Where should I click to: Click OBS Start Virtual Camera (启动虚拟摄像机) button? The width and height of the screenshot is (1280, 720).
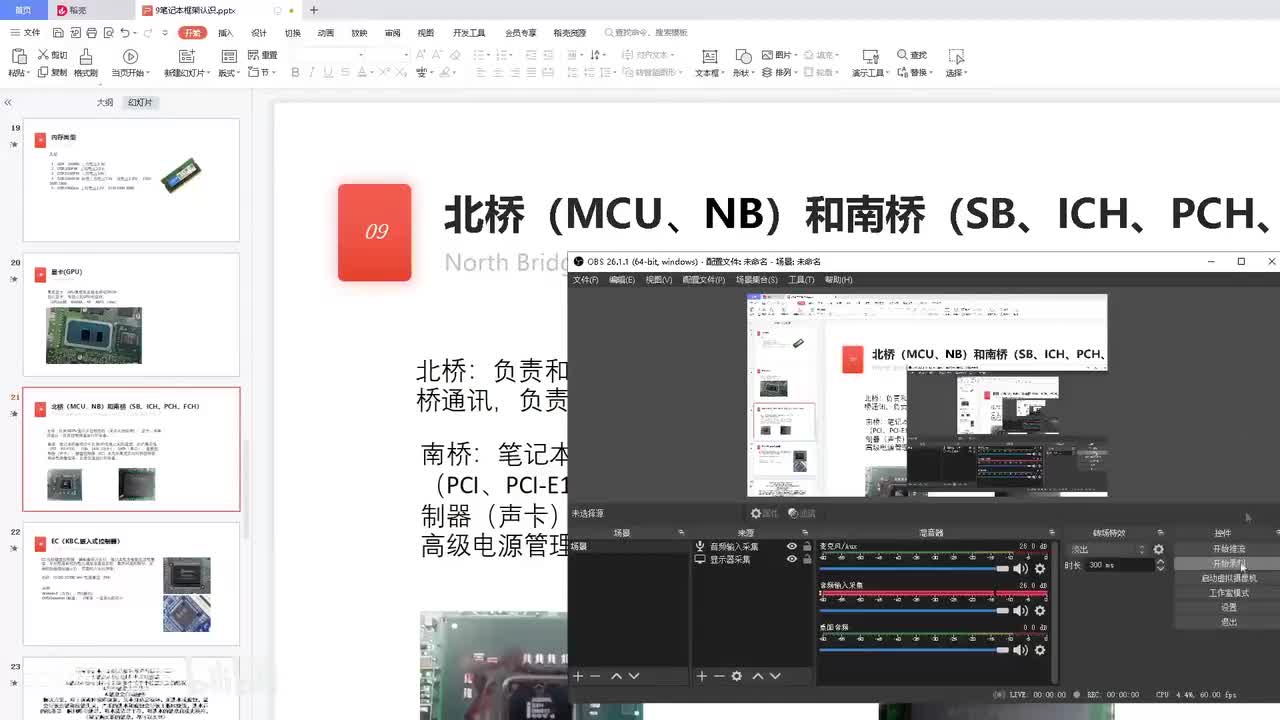tap(1229, 578)
